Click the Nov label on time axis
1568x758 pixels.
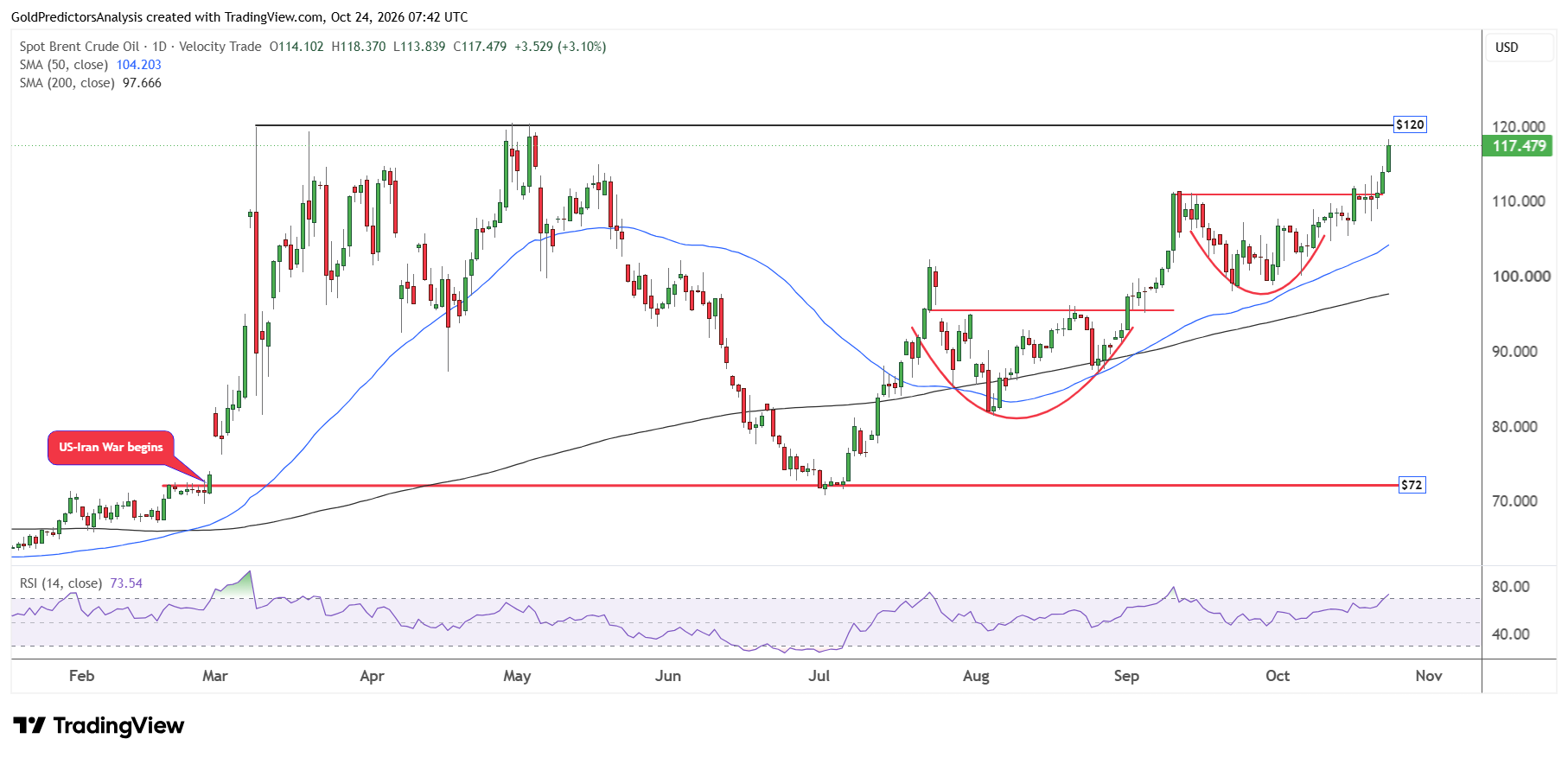point(1429,676)
